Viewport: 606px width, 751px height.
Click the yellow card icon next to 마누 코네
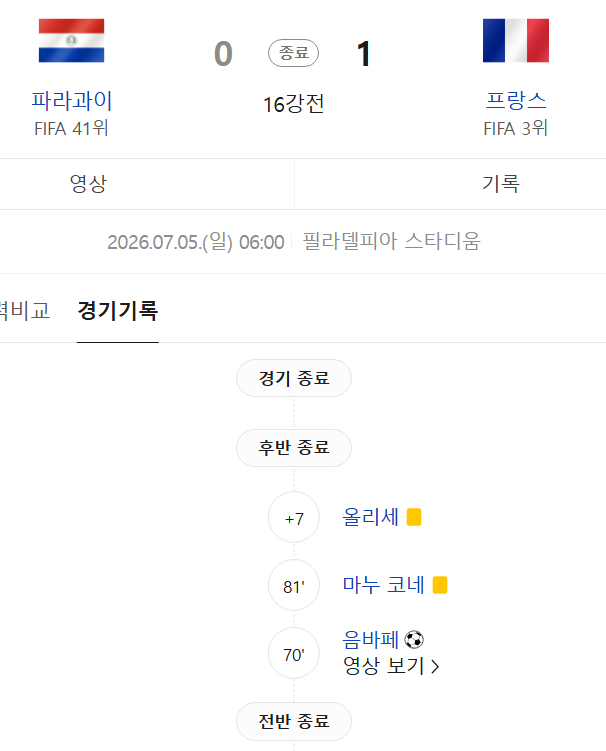pos(440,585)
